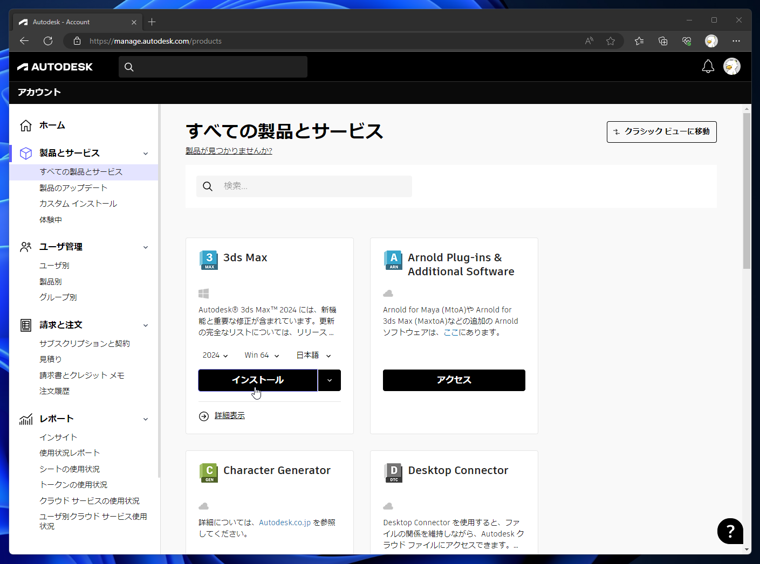Click the site lock icon in address bar
Viewport: 760px width, 564px height.
(x=77, y=41)
